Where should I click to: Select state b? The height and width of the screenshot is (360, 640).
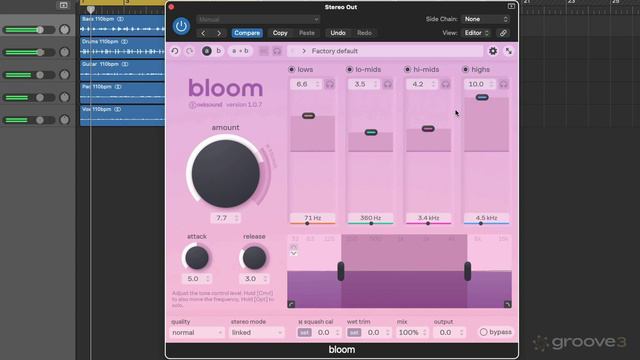pos(219,51)
